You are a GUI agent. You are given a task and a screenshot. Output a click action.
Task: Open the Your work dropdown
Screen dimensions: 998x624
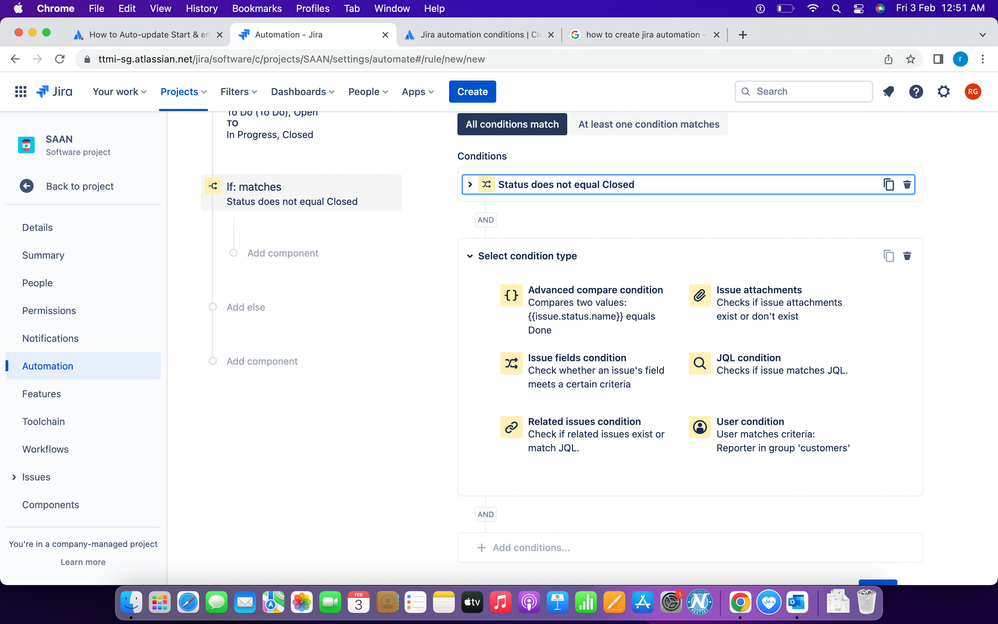pyautogui.click(x=120, y=92)
